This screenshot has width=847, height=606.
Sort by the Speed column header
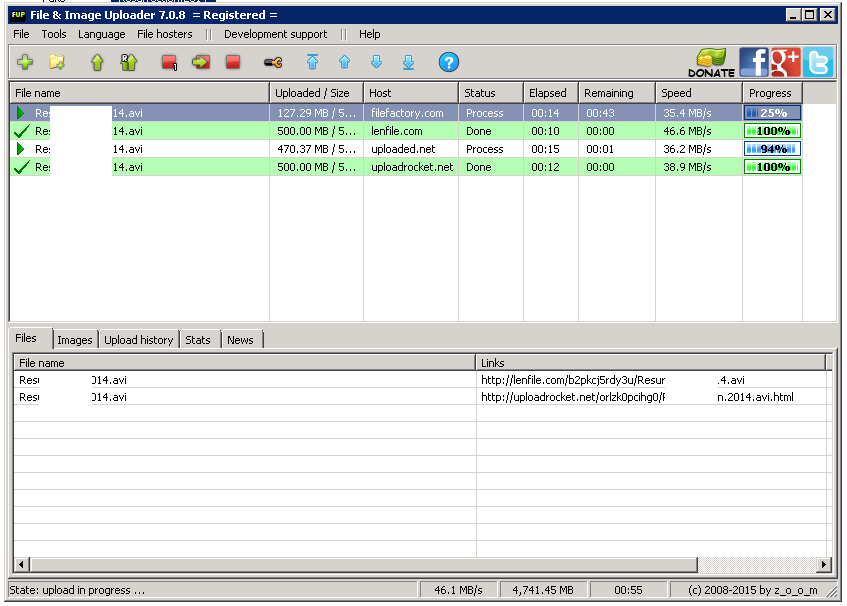pyautogui.click(x=699, y=93)
